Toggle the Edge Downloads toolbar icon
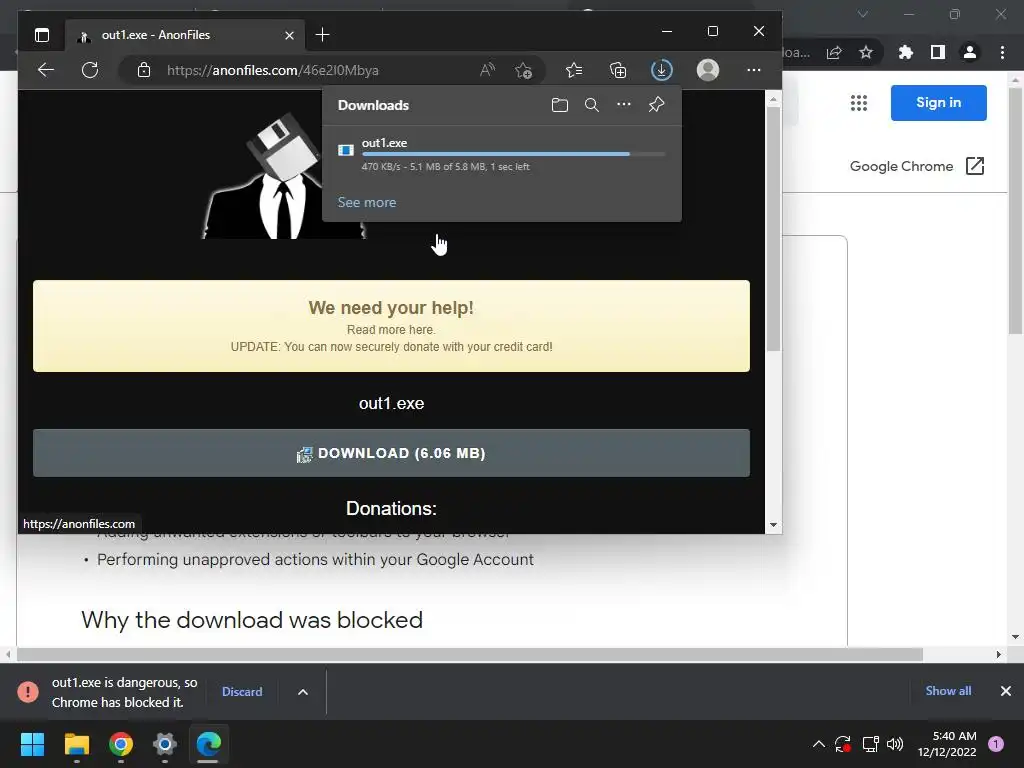Image resolution: width=1024 pixels, height=768 pixels. (x=662, y=70)
